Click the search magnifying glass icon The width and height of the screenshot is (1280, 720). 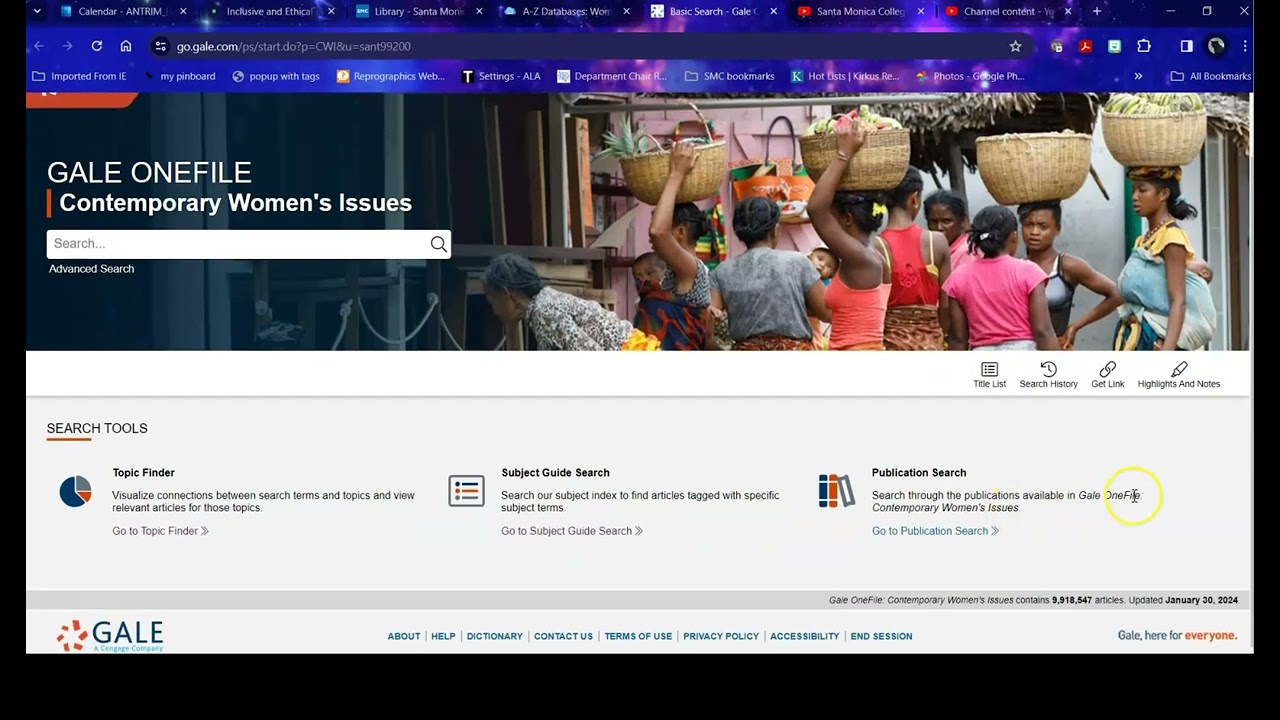438,244
